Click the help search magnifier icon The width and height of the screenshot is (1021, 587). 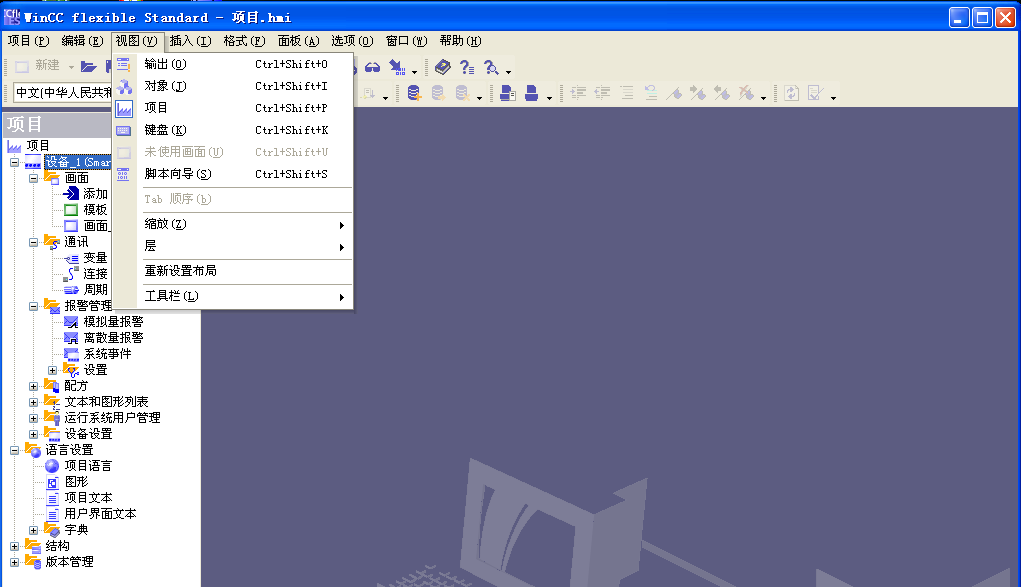point(491,67)
